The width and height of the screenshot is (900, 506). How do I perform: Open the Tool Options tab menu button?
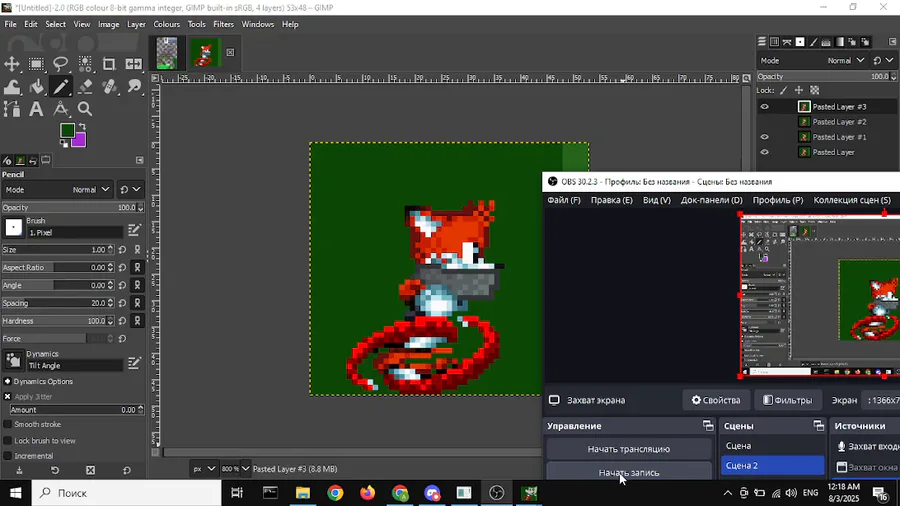coord(139,160)
